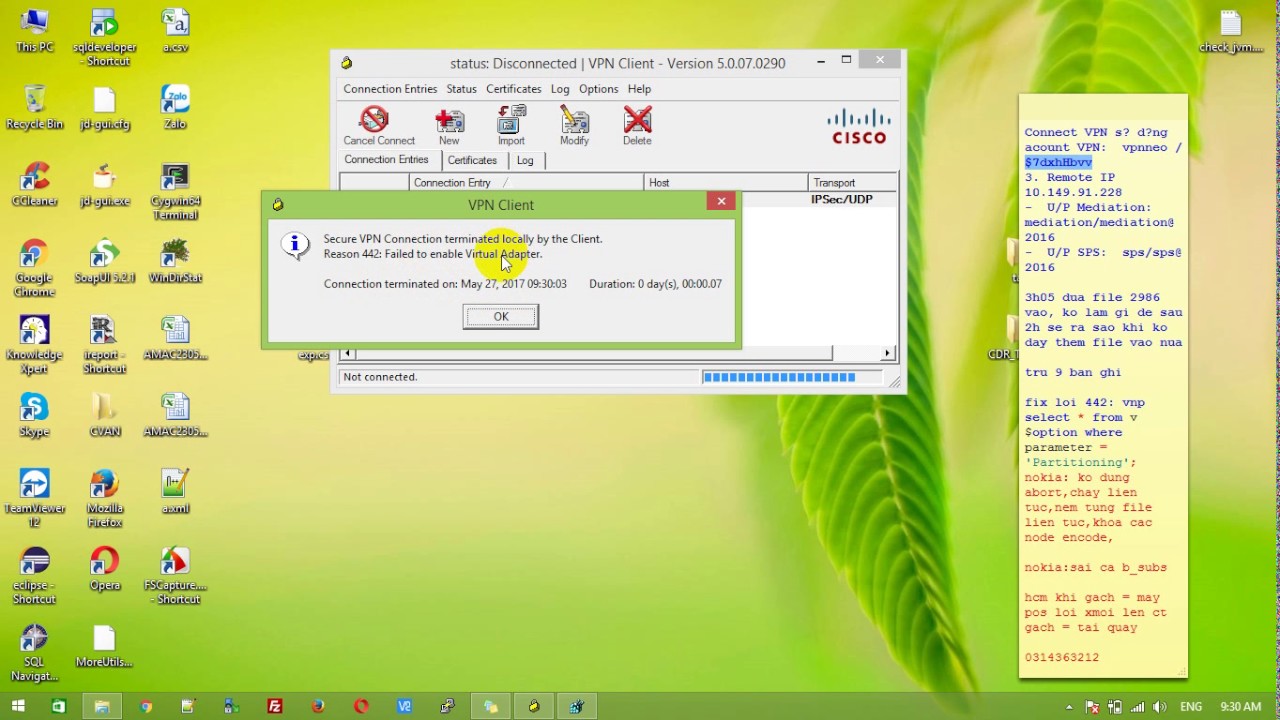Click the jd-gui.exe desktop icon
1280x720 pixels.
[x=104, y=184]
